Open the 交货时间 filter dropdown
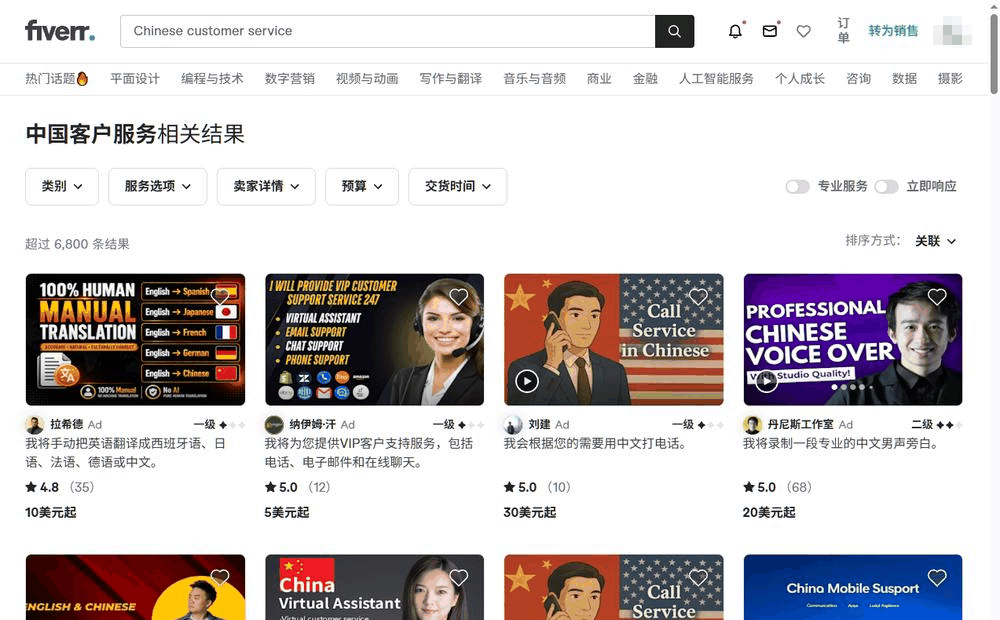Screen dimensions: 1000x620 coord(458,186)
